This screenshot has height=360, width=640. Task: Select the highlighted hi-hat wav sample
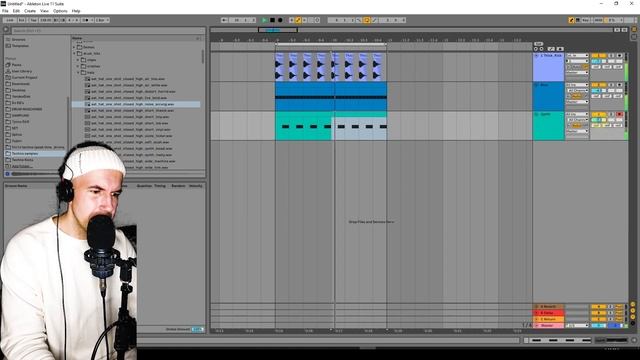136,104
